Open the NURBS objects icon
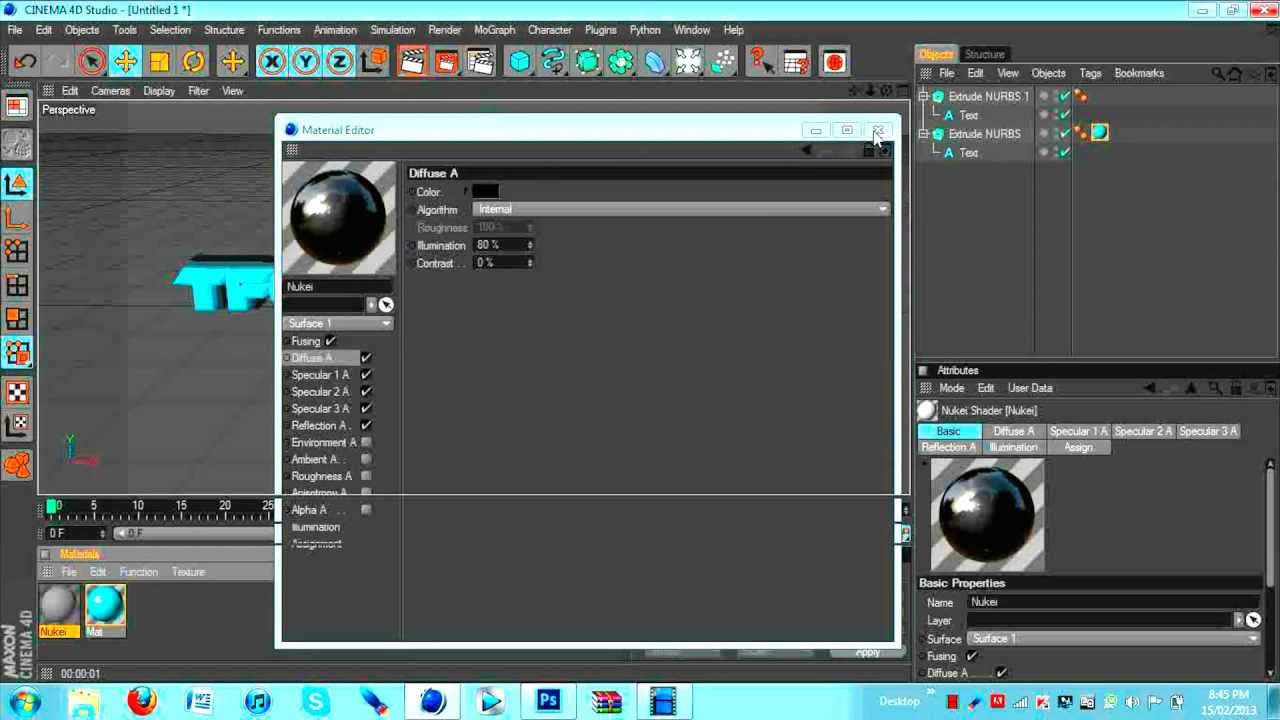Screen dimensions: 1280x720 (x=587, y=62)
